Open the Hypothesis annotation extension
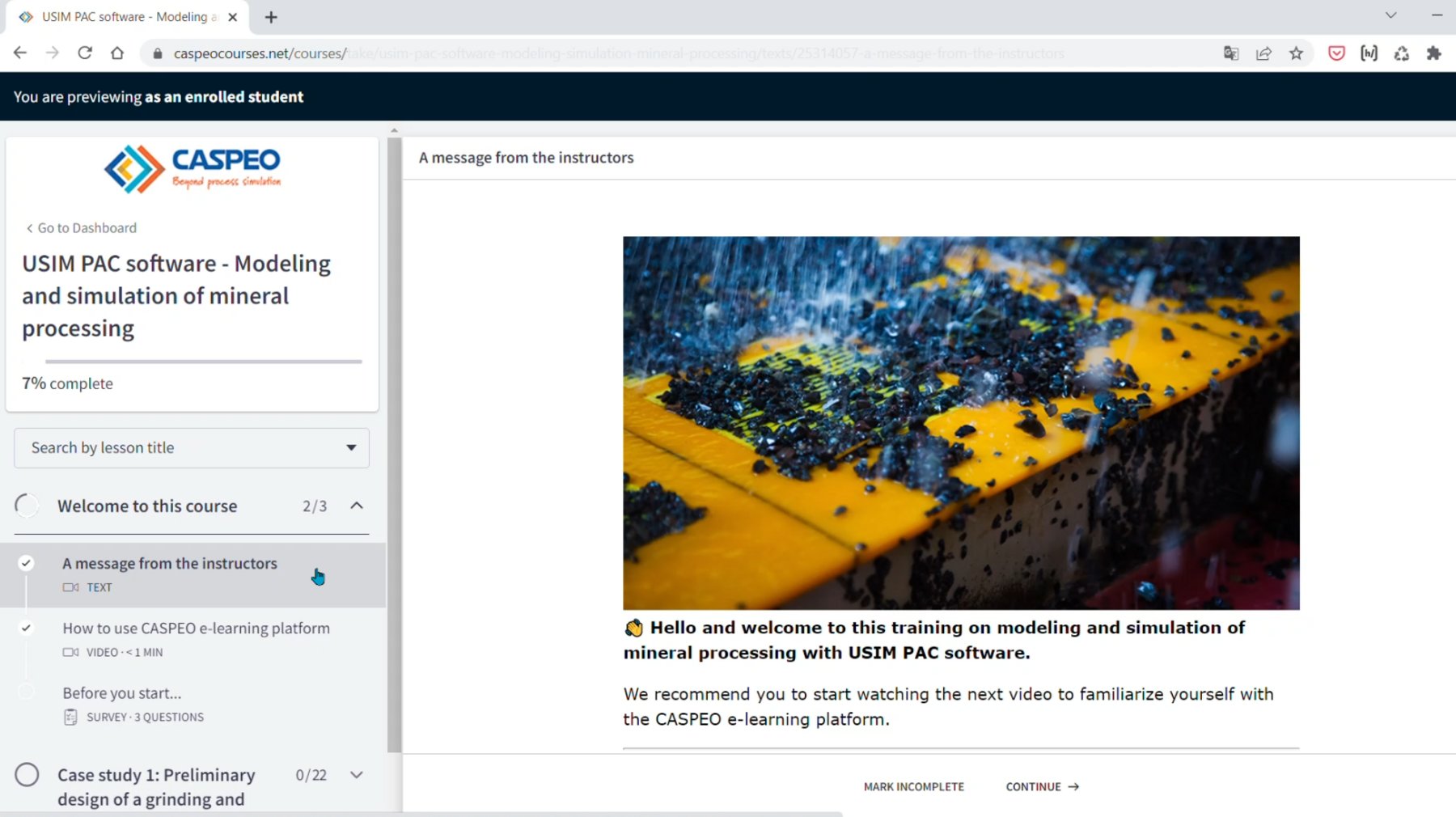Image resolution: width=1456 pixels, height=817 pixels. [1369, 53]
